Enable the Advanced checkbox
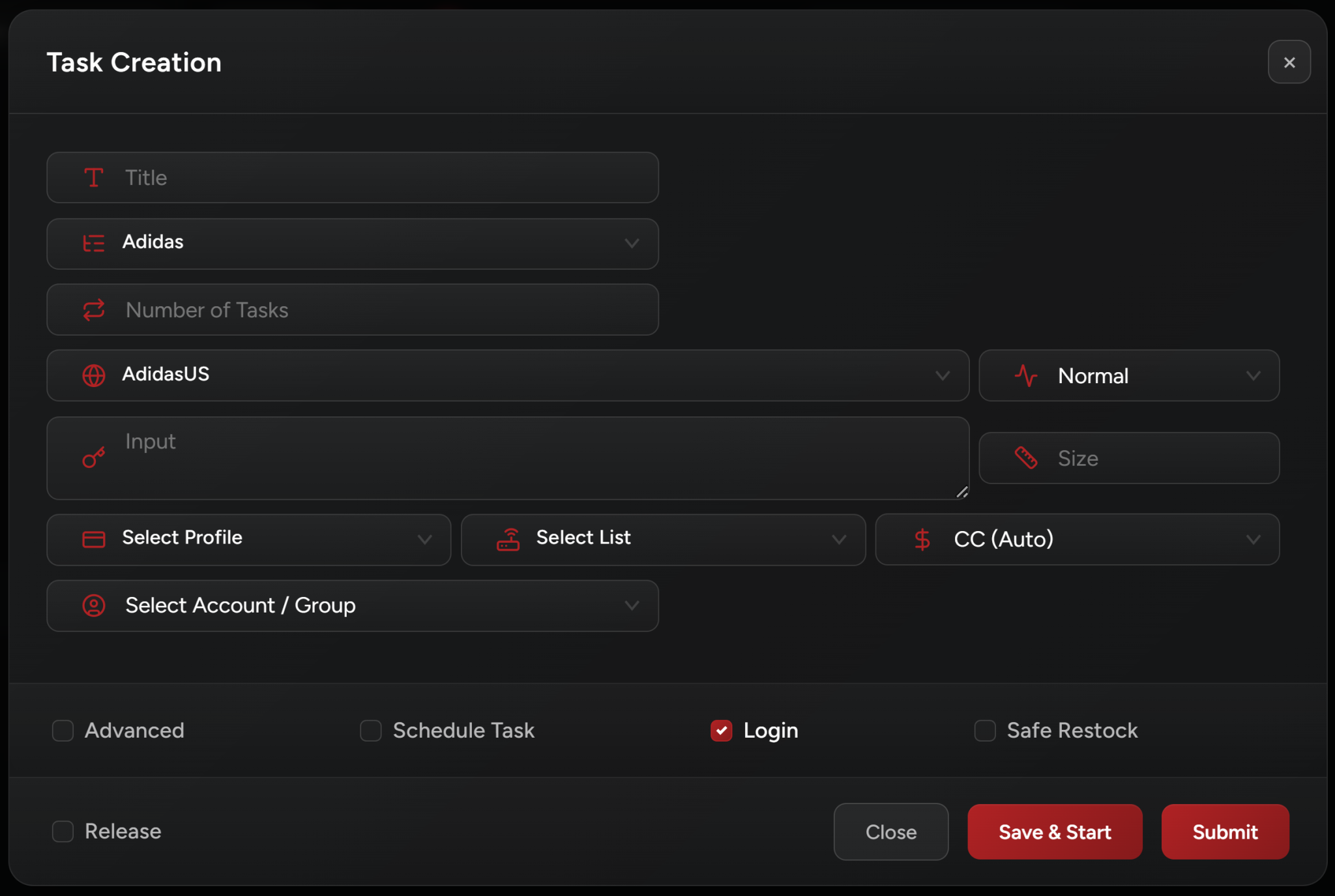 [63, 730]
